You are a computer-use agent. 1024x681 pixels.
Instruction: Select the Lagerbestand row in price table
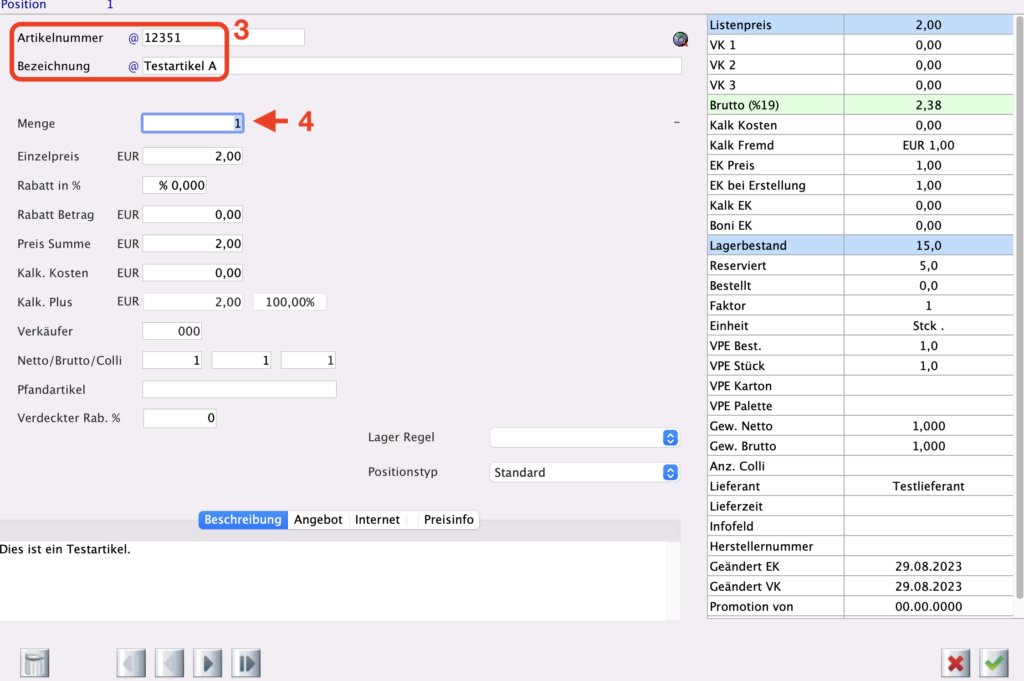click(860, 246)
